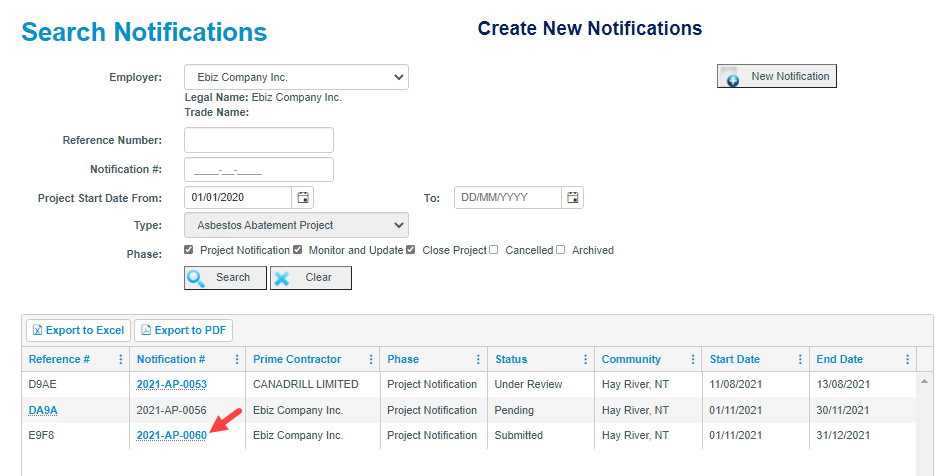Open reference DA9A link

tap(43, 410)
